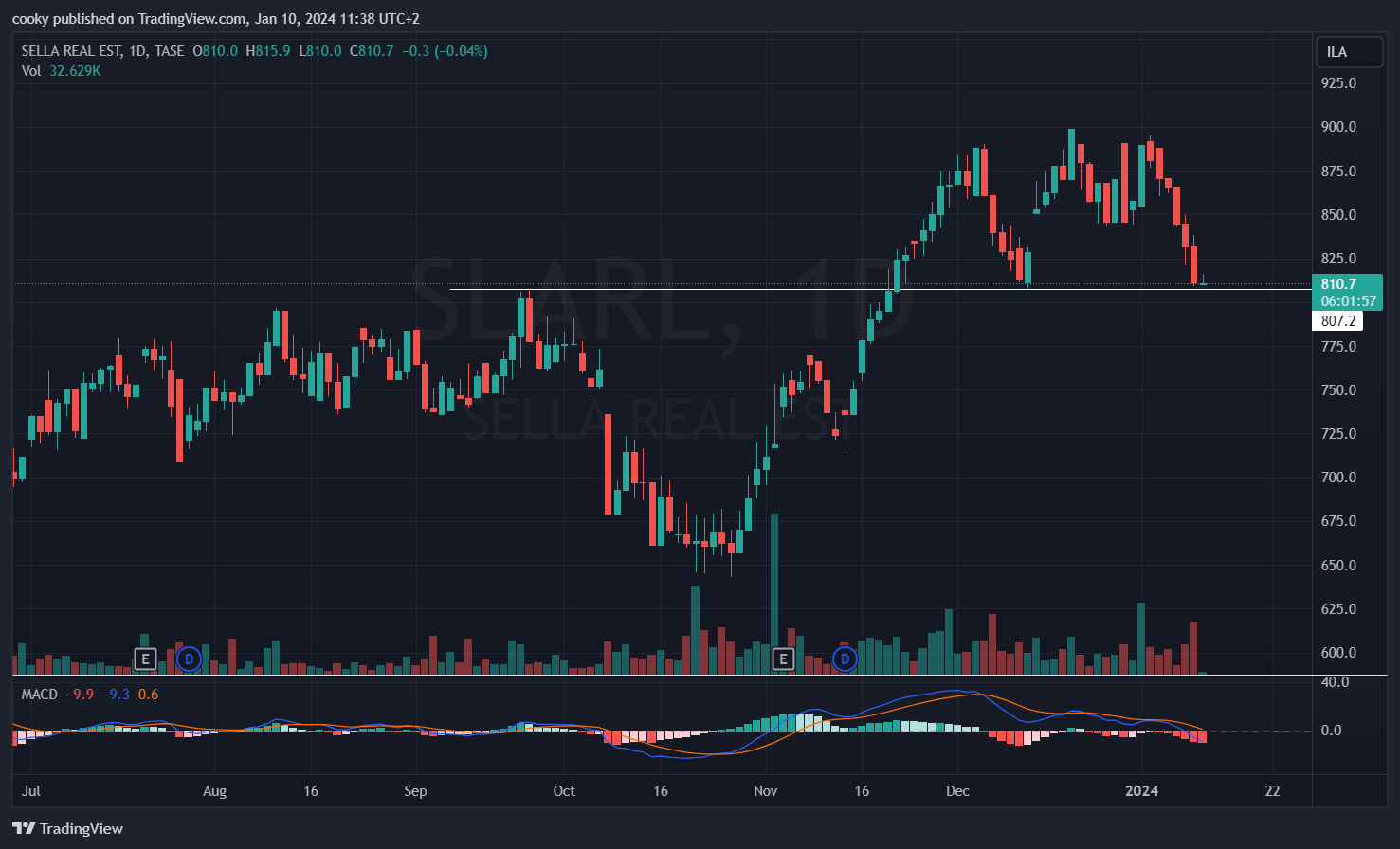Click the 807.2 horizontal line price label
The image size is (1400, 849).
(x=1337, y=321)
